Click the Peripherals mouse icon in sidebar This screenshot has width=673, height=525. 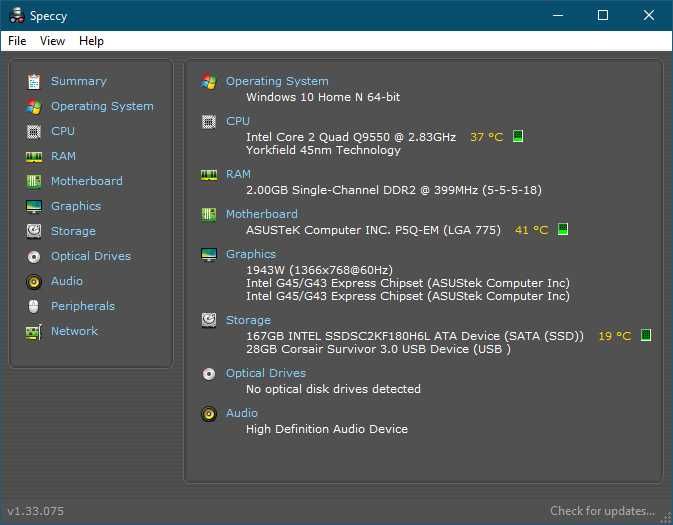[x=34, y=307]
